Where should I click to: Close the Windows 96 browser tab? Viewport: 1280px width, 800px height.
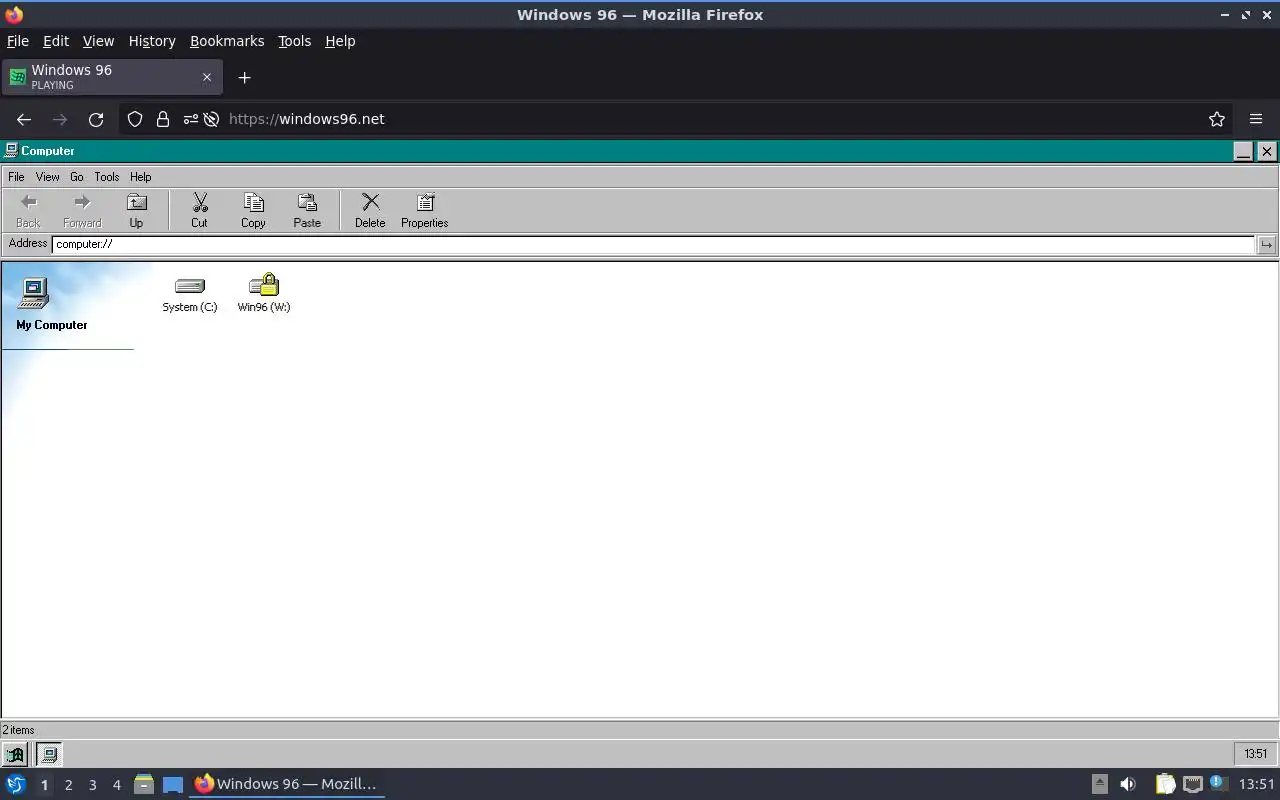tap(207, 77)
